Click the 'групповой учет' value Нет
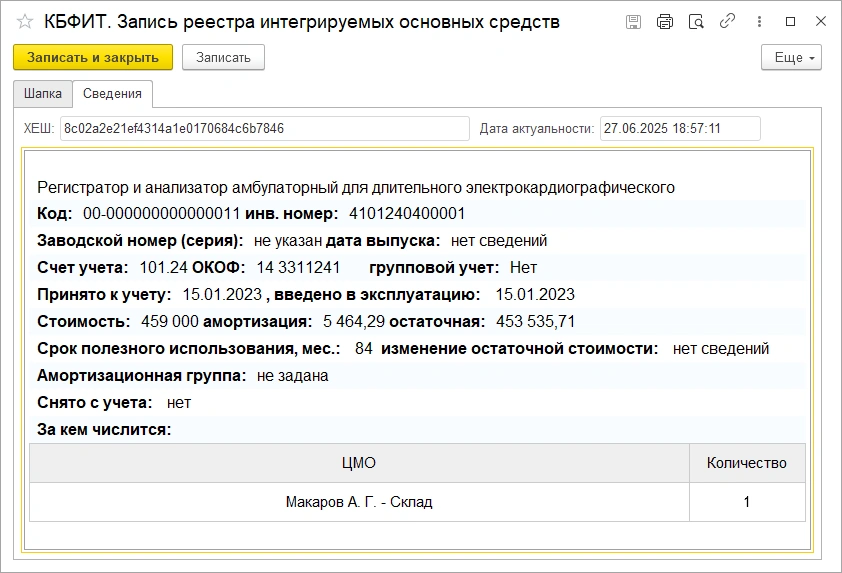 pyautogui.click(x=524, y=267)
